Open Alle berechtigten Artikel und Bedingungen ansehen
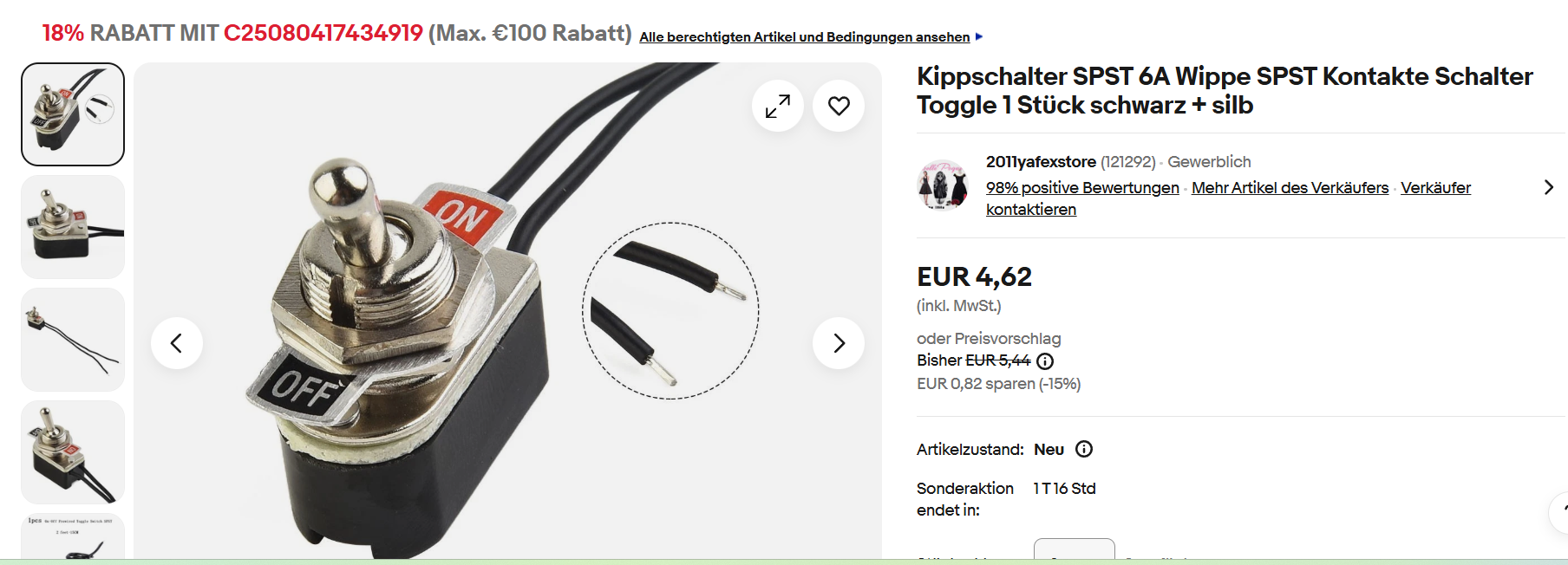The width and height of the screenshot is (1568, 565). pyautogui.click(x=805, y=36)
